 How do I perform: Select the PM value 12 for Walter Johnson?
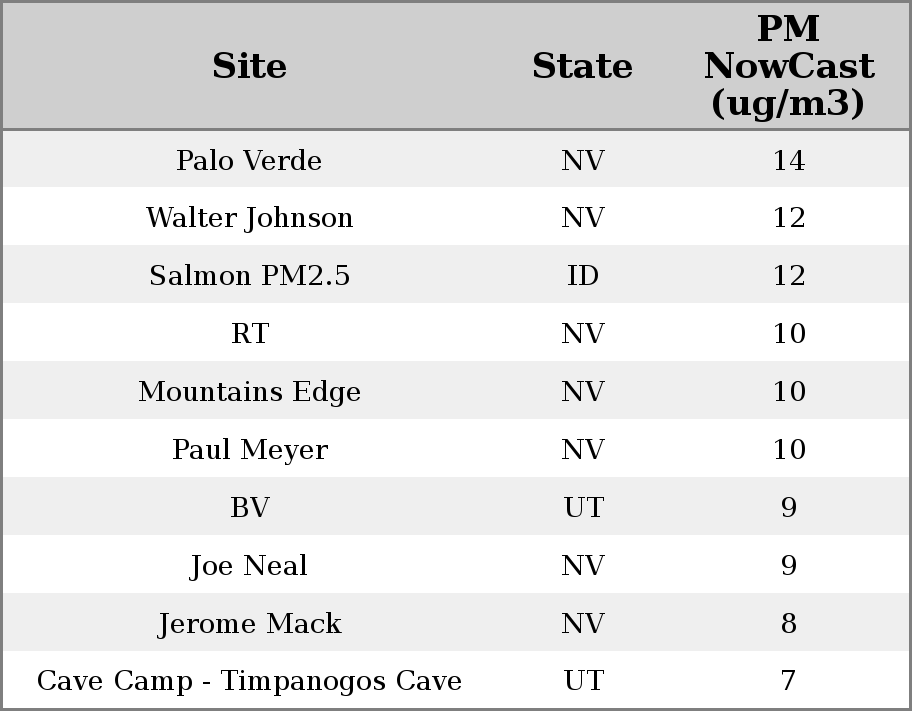pyautogui.click(x=788, y=218)
